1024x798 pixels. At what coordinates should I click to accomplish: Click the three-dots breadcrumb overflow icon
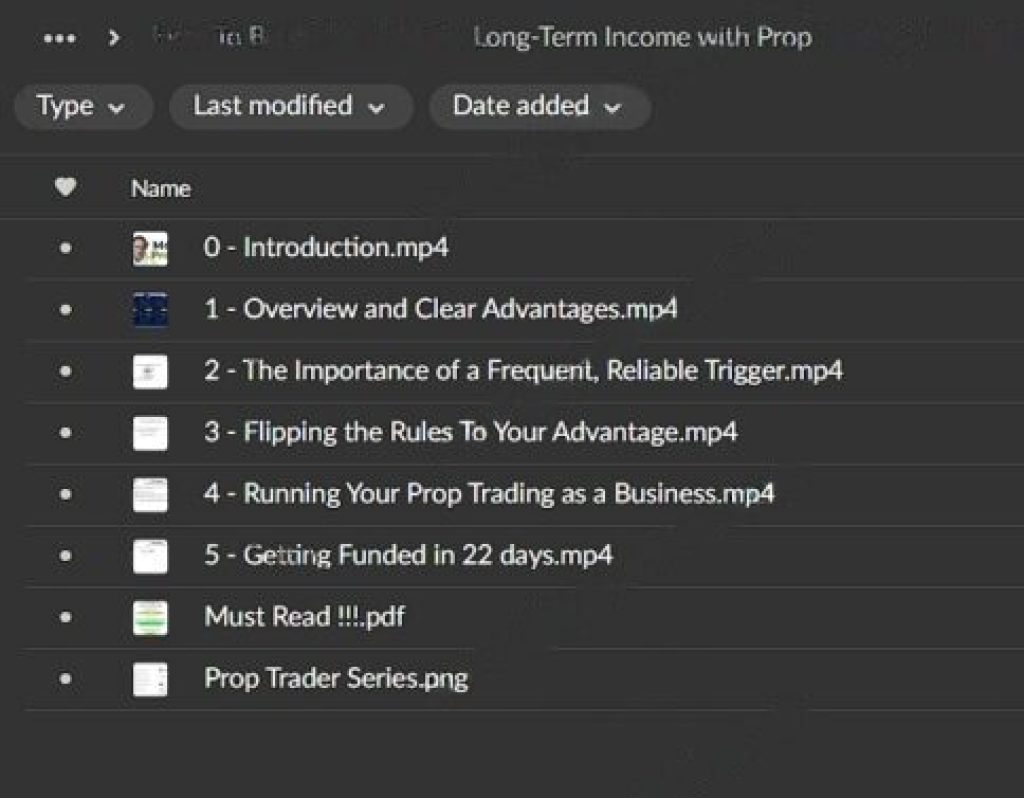coord(60,39)
